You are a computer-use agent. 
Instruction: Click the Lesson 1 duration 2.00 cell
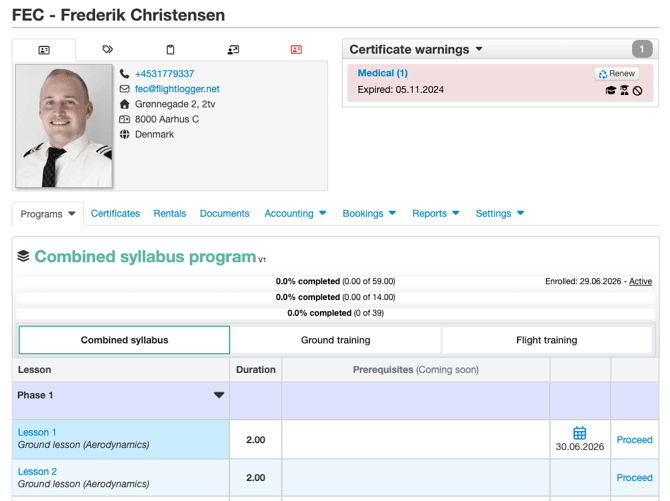(x=256, y=440)
